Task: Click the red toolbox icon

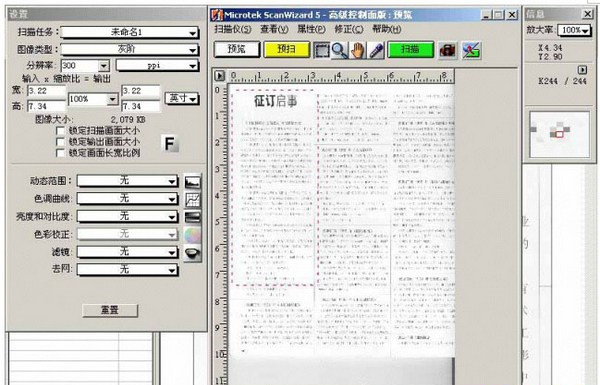Action: (448, 50)
